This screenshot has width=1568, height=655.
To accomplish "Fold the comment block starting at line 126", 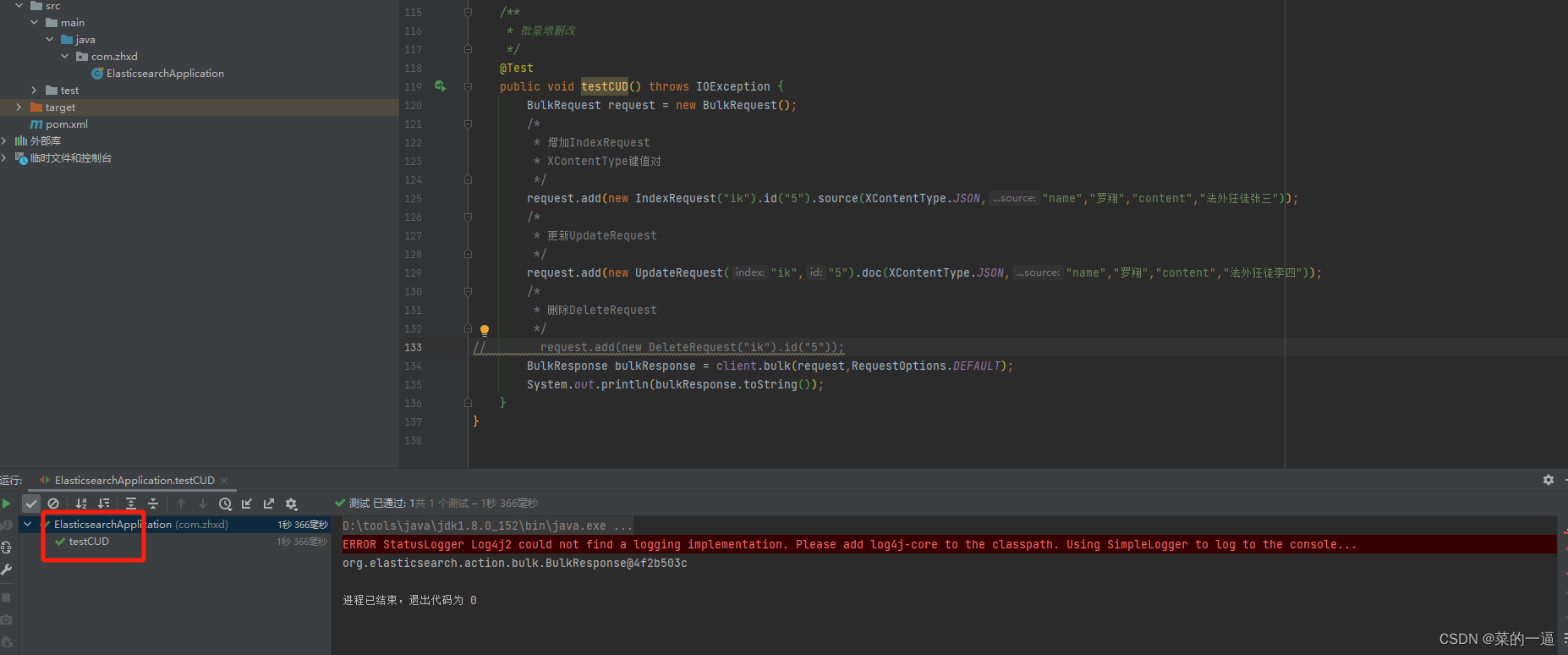I will point(468,217).
